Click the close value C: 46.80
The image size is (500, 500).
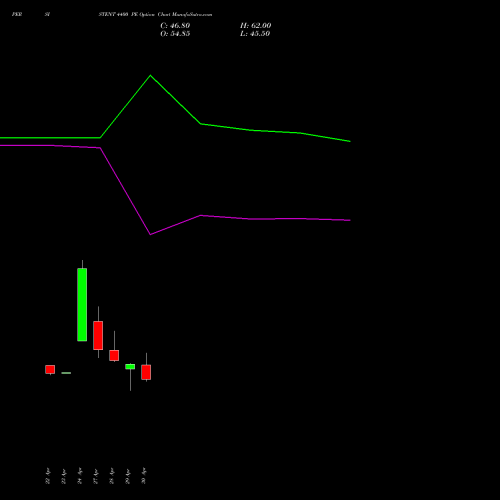pyautogui.click(x=175, y=26)
